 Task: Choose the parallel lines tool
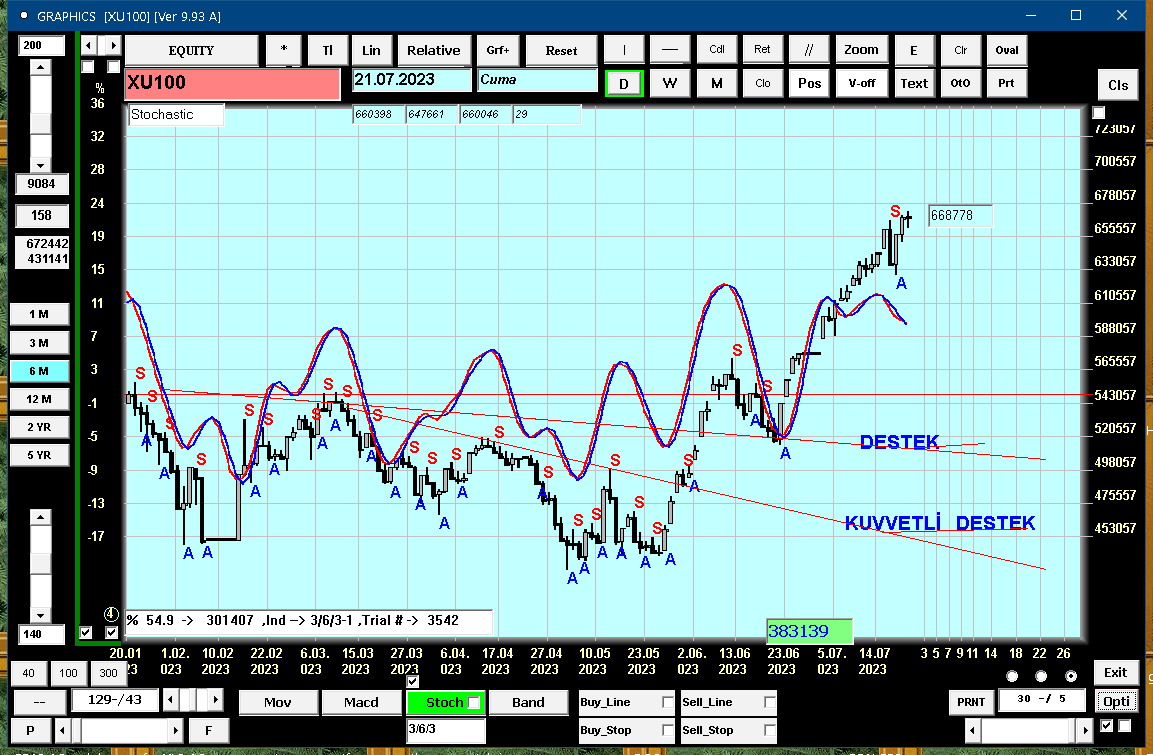[809, 50]
